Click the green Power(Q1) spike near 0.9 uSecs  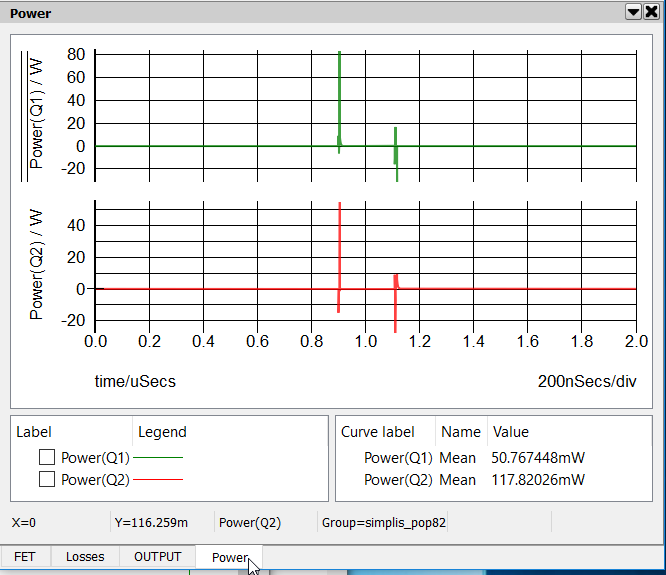[x=340, y=100]
